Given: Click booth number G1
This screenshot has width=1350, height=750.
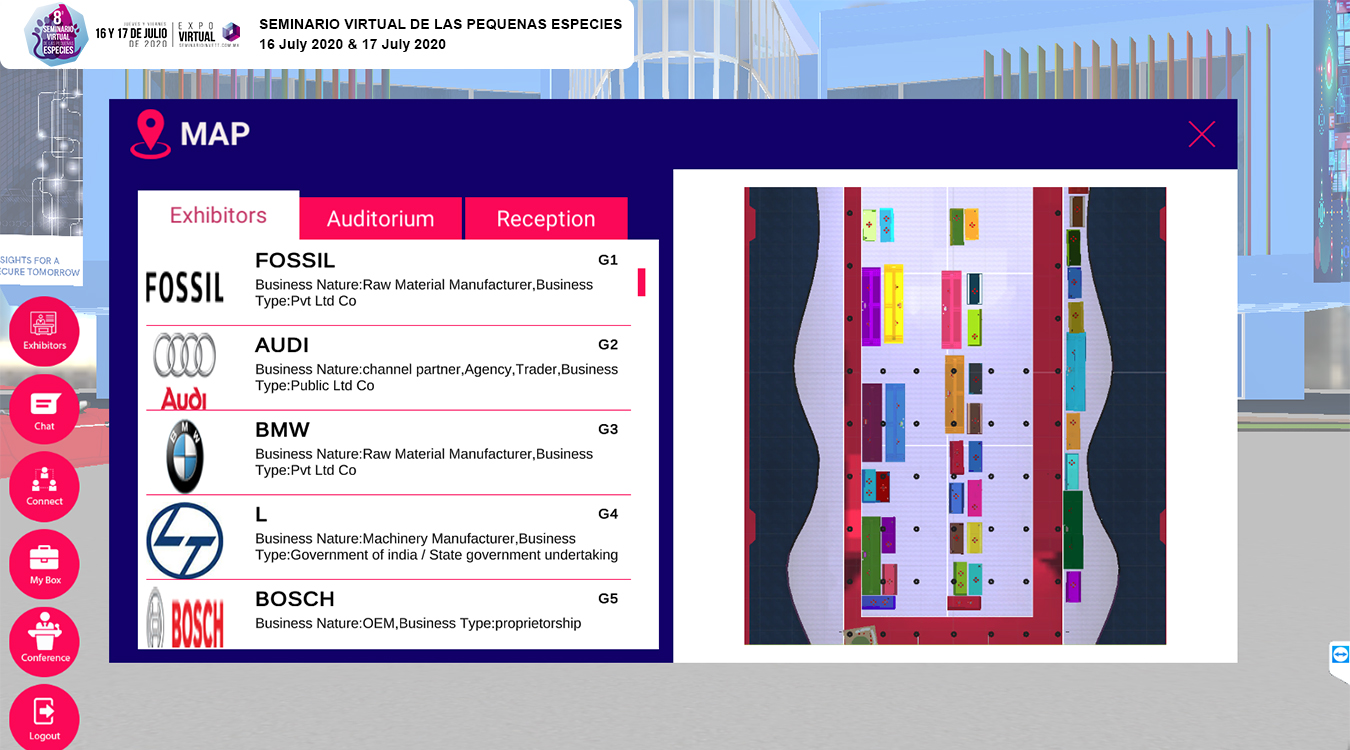Looking at the screenshot, I should click(x=608, y=260).
